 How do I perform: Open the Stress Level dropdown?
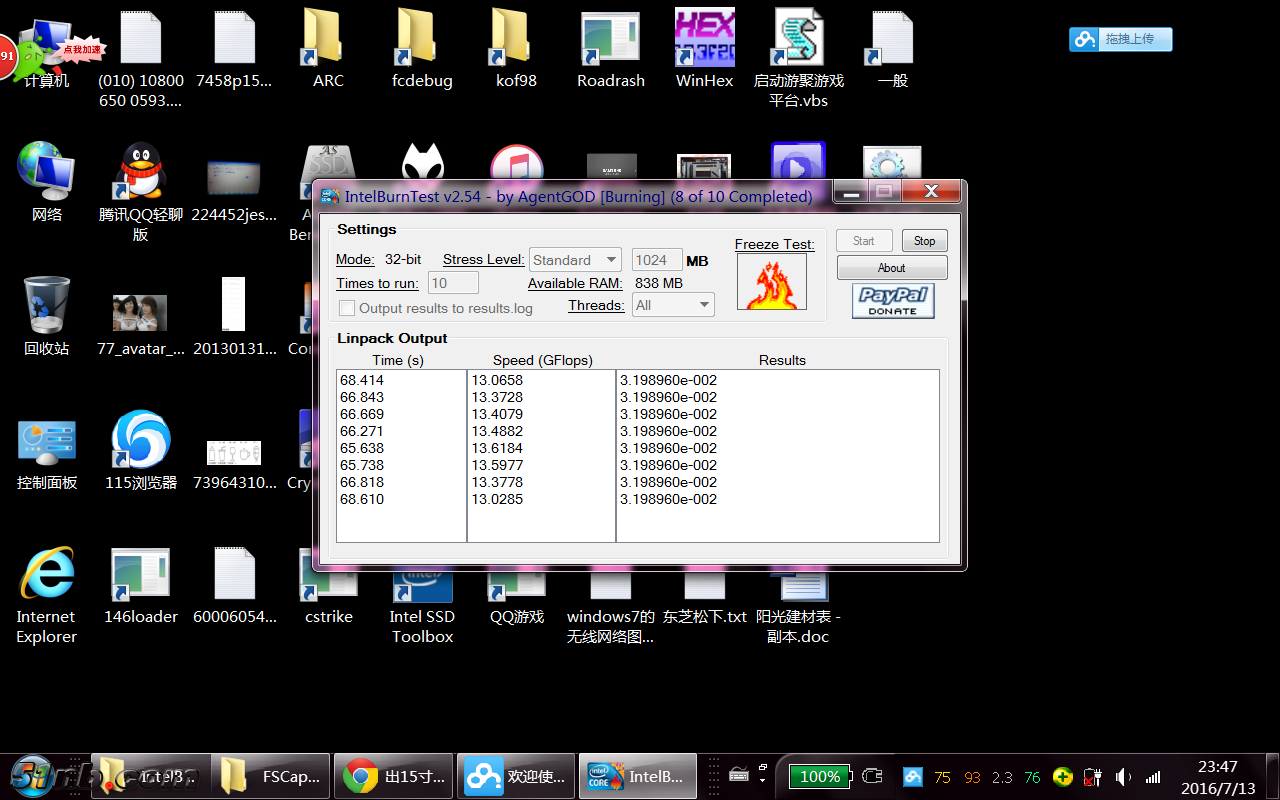point(575,260)
